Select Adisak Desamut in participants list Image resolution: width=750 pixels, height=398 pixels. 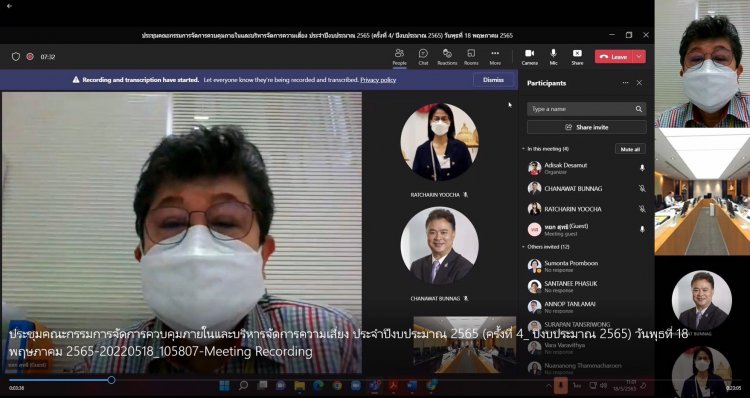coord(586,168)
